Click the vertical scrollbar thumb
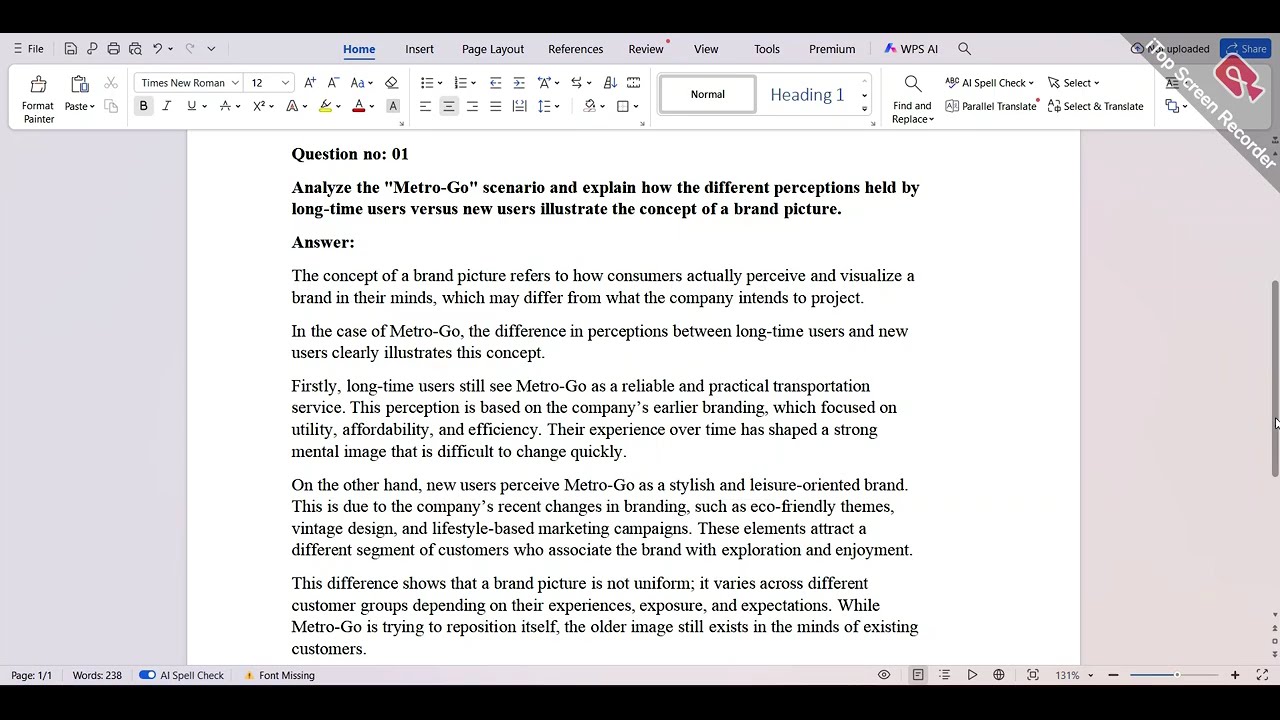Image resolution: width=1280 pixels, height=720 pixels. [x=1274, y=378]
